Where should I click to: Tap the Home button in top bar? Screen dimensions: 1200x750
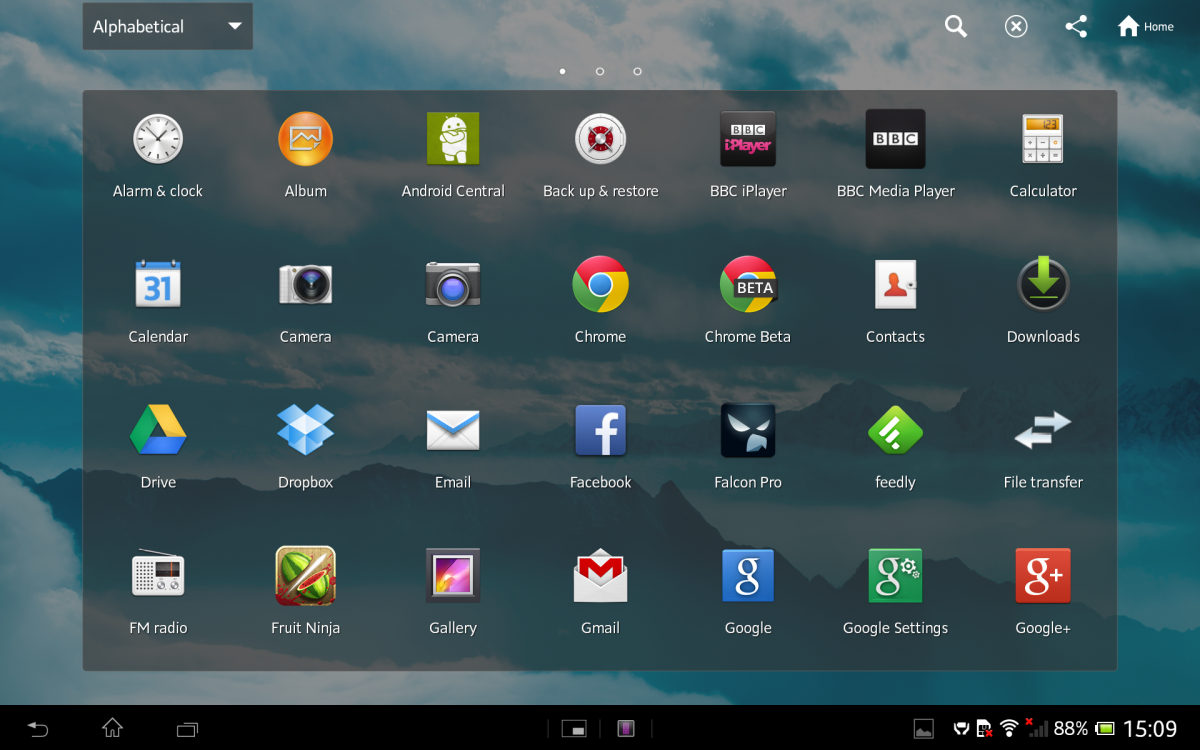(1146, 27)
